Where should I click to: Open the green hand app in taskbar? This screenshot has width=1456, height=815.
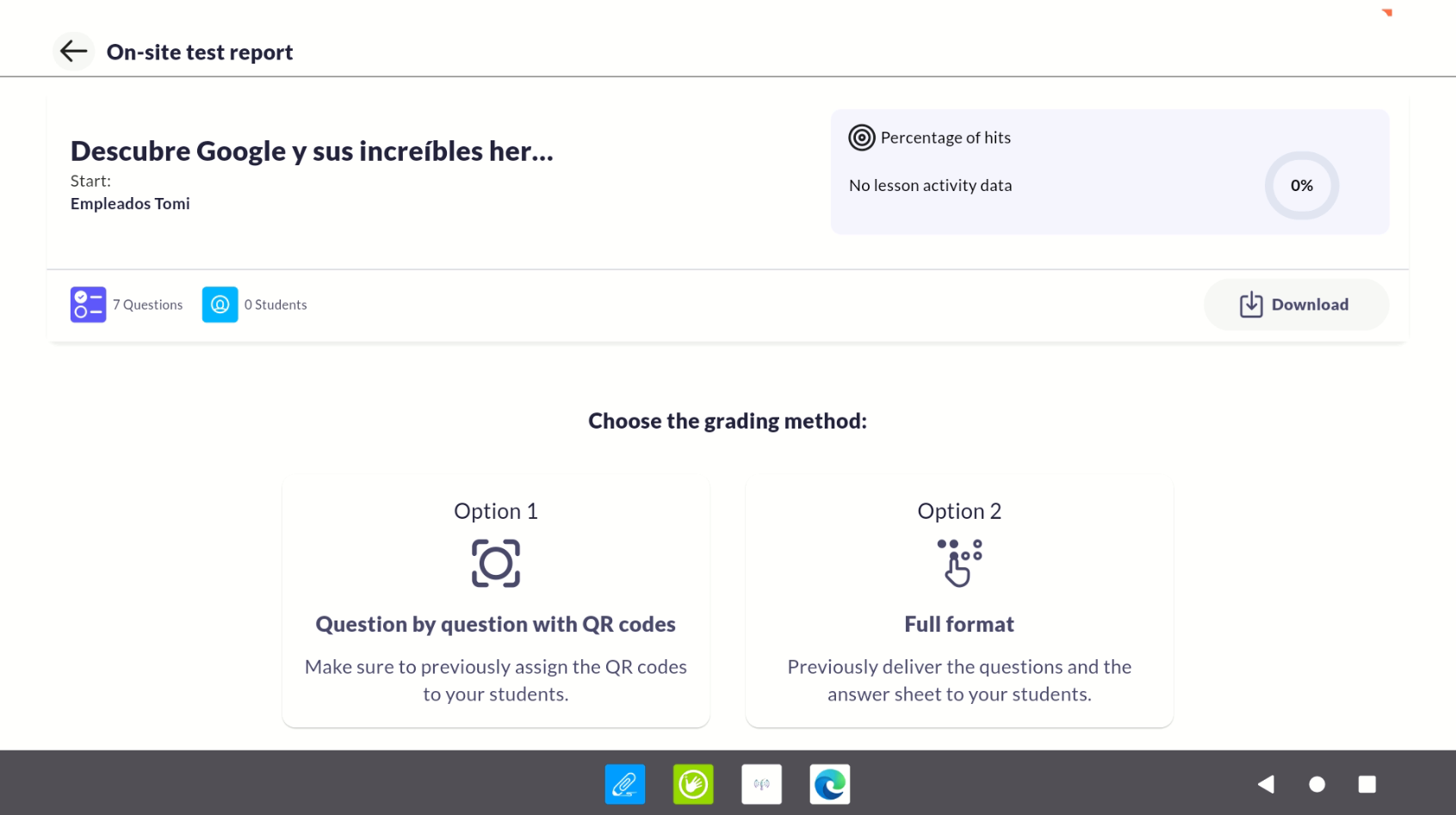pyautogui.click(x=693, y=784)
